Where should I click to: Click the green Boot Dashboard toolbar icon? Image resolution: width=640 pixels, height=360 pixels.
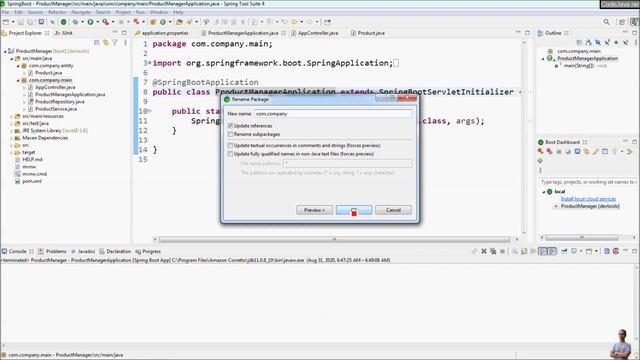tap(64, 22)
